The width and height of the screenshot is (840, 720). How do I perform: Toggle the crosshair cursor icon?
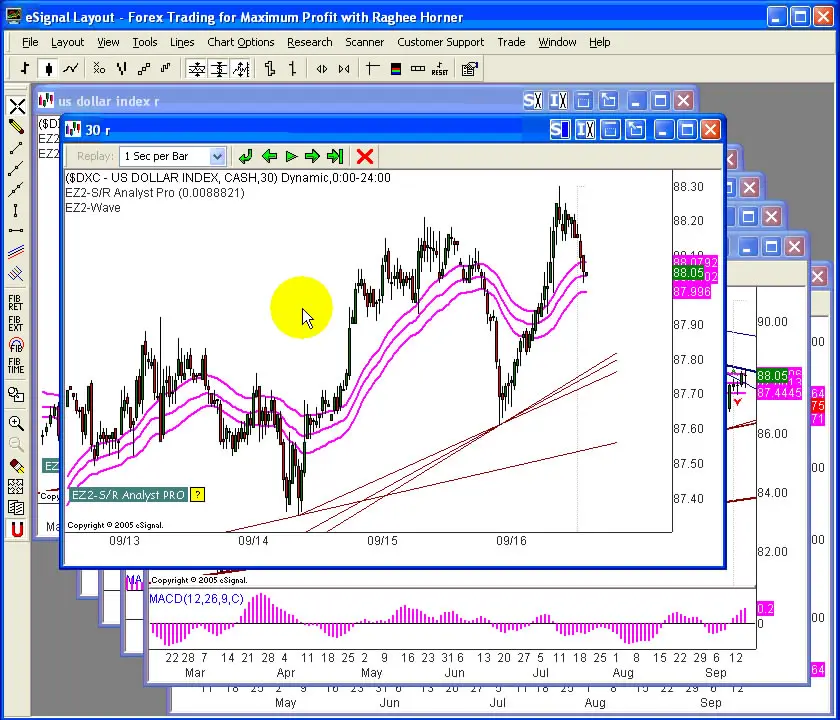coord(372,69)
